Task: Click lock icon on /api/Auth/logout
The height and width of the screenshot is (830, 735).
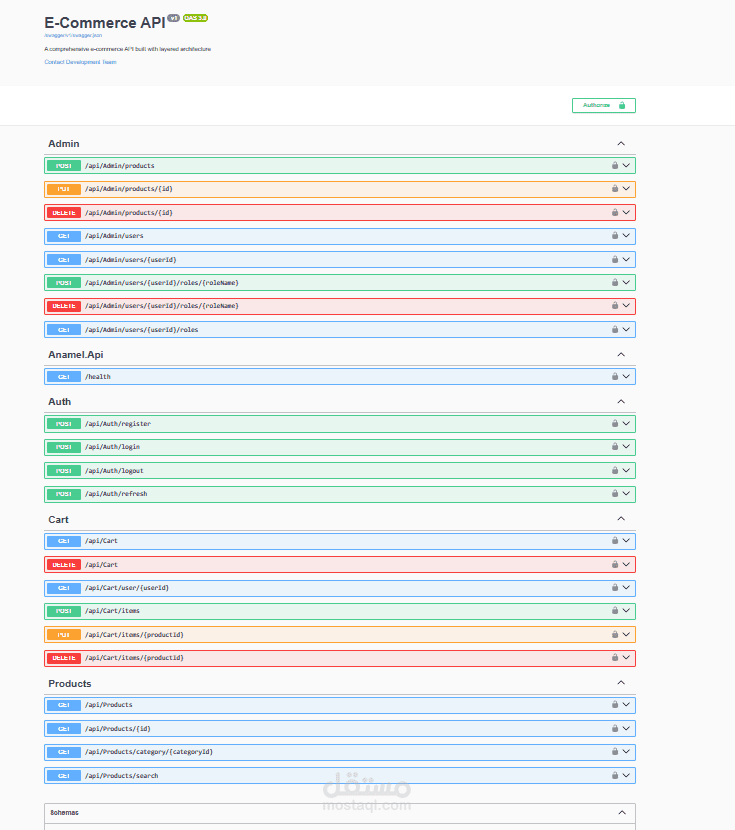Action: [615, 470]
